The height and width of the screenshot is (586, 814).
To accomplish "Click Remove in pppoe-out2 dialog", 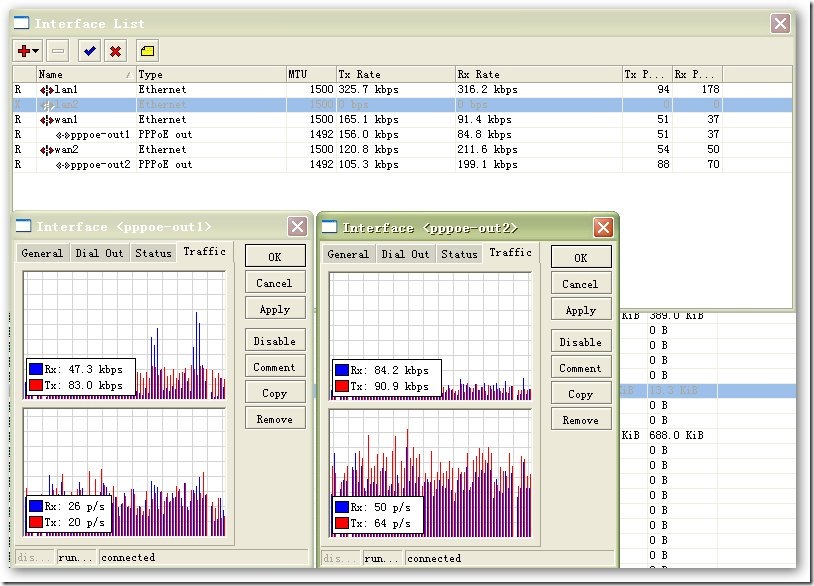I will 581,420.
